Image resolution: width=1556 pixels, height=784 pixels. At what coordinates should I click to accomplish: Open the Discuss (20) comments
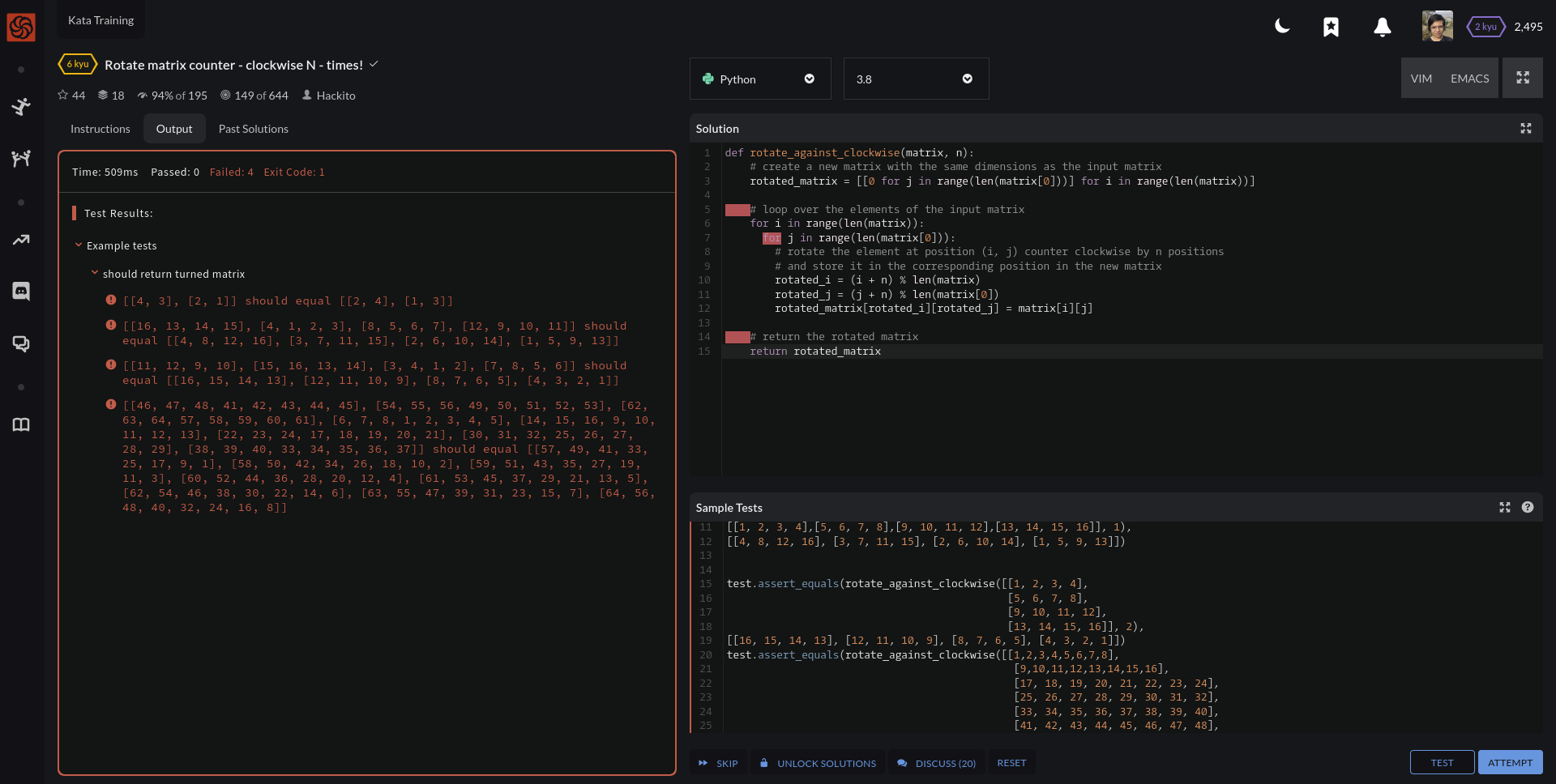936,763
